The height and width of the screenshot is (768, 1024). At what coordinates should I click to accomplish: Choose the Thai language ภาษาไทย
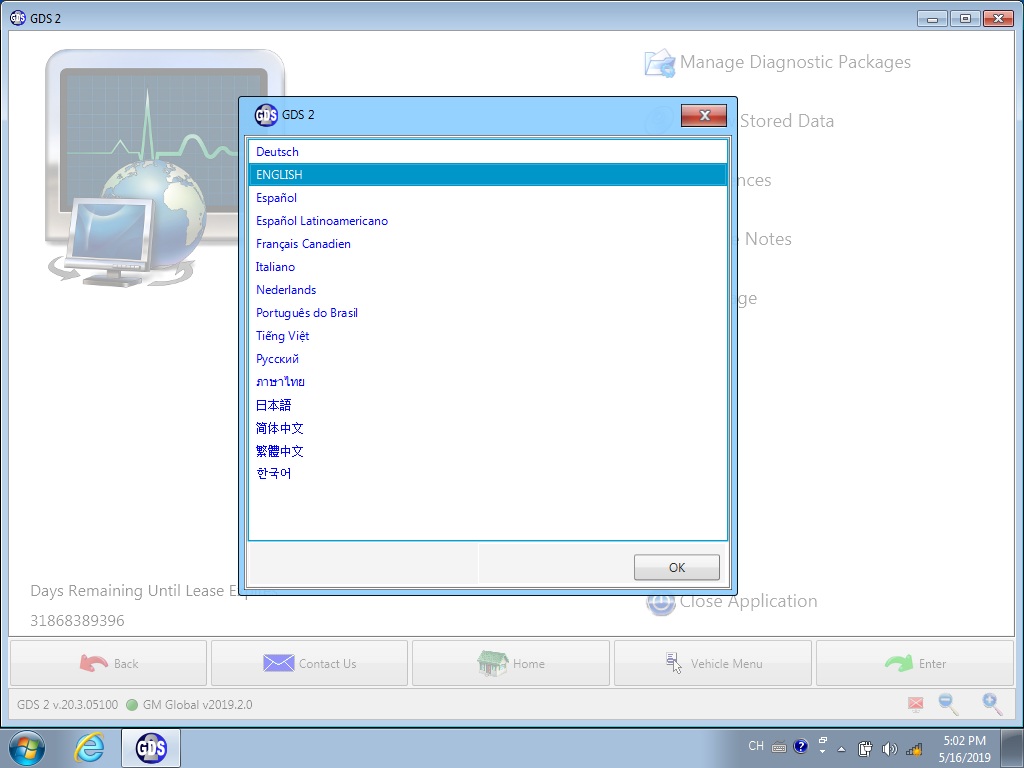coord(488,381)
